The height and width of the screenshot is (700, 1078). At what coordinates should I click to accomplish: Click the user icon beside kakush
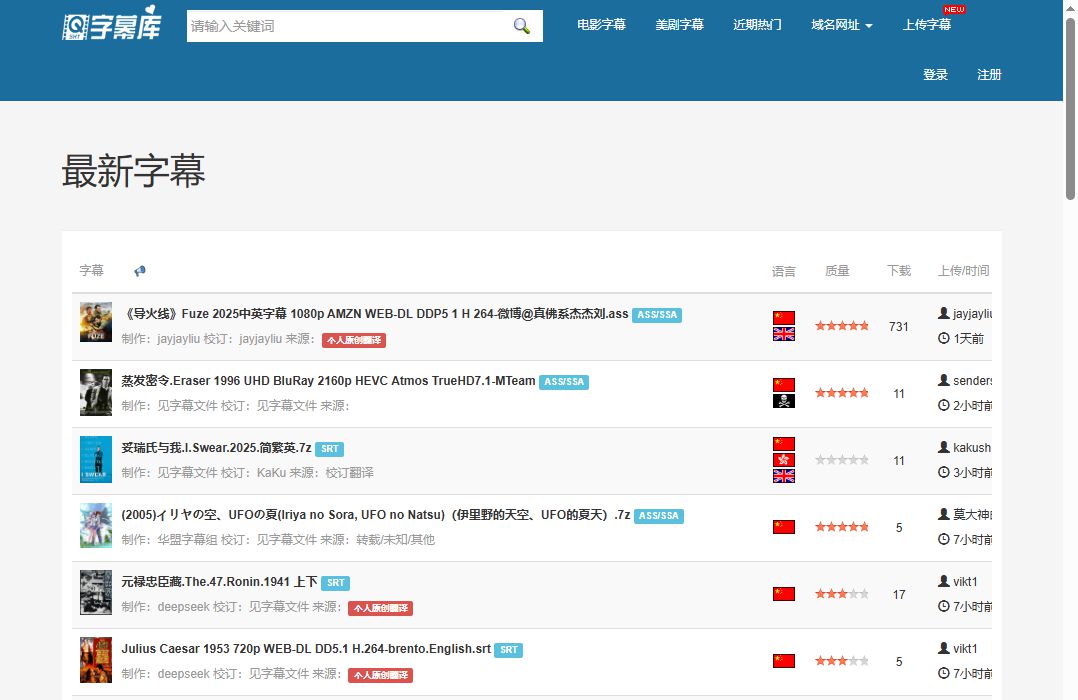click(944, 448)
